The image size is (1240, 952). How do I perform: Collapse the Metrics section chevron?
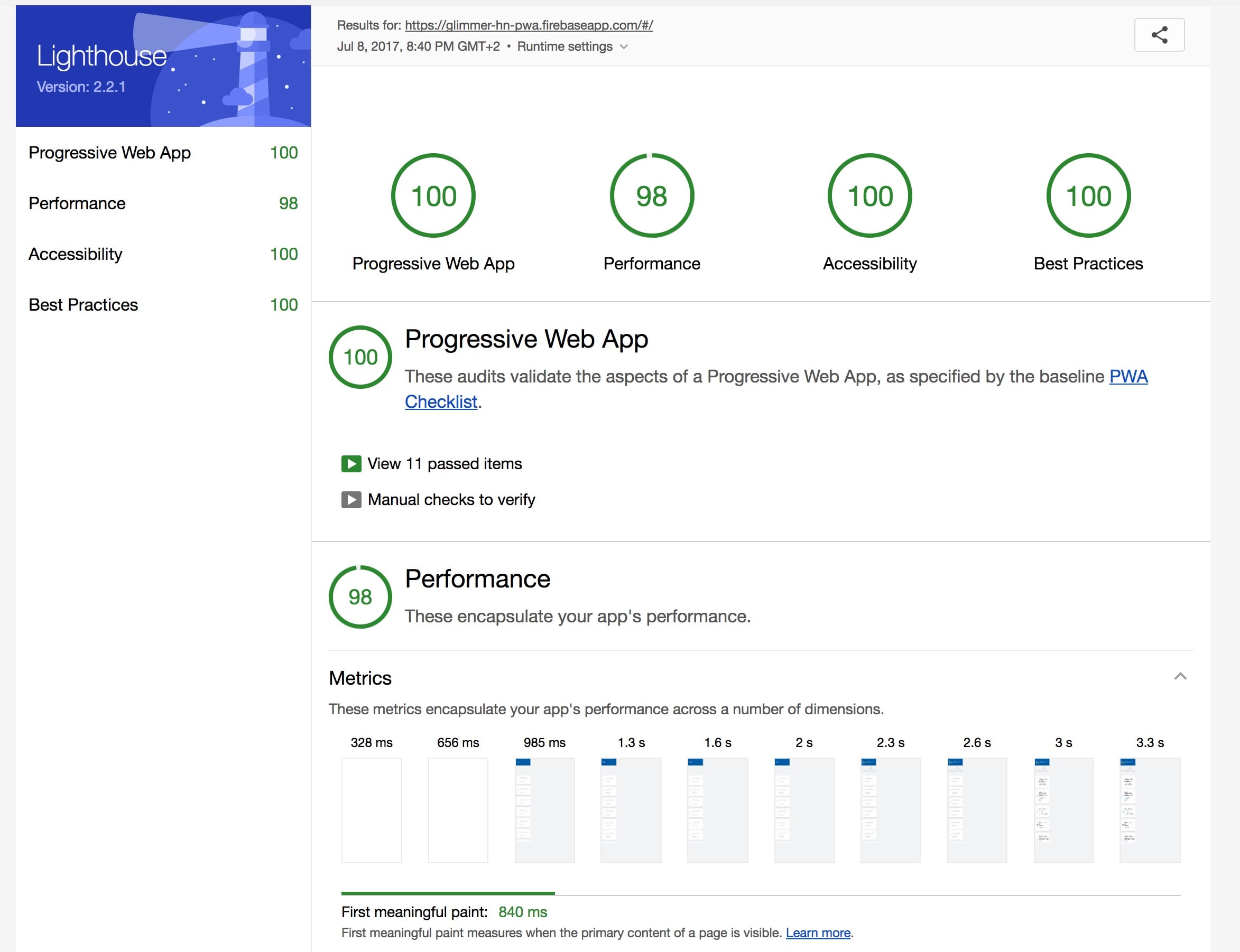tap(1180, 676)
